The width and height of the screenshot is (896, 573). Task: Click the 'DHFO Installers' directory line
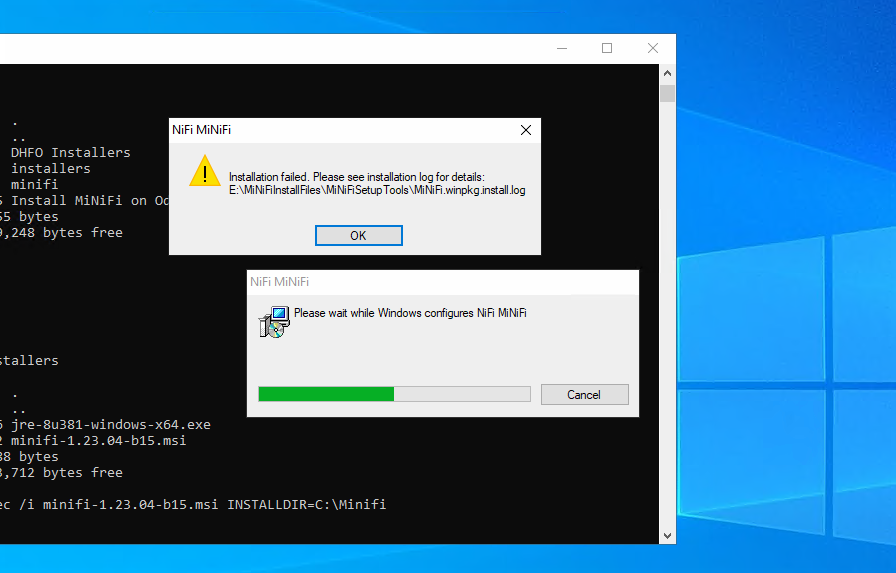[x=70, y=153]
